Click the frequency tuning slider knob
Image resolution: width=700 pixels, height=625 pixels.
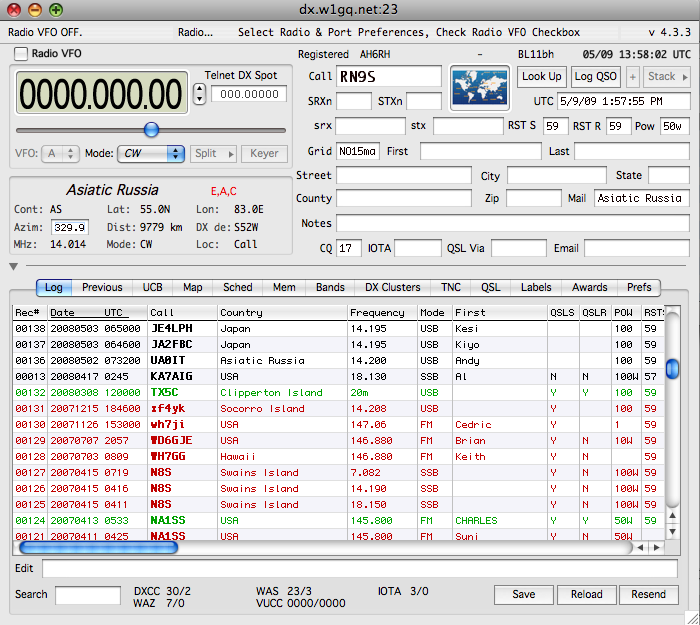point(151,130)
